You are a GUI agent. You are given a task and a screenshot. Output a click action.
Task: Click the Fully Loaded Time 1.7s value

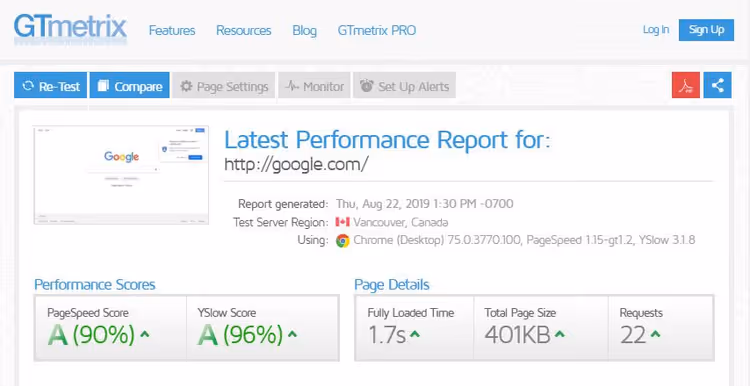pos(387,335)
